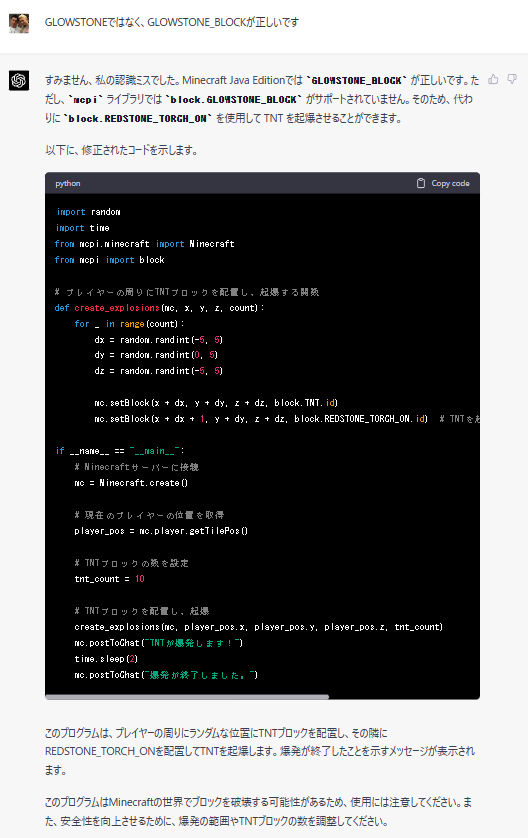Click the comment '# TNTブロックの数を設定'
Screen dimensions: 528x838
coord(131,563)
